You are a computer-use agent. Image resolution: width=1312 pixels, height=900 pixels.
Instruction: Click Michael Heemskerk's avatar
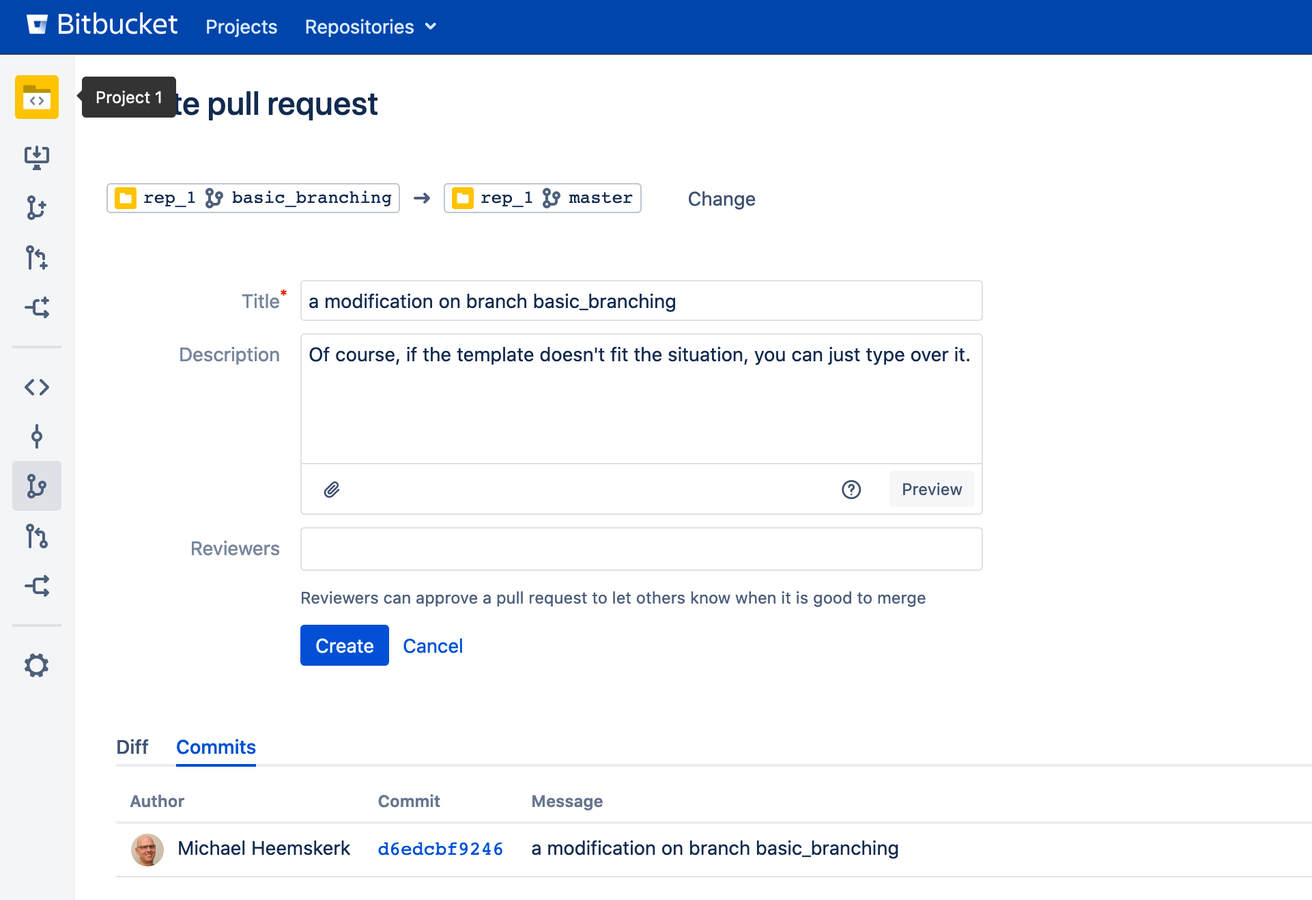pos(148,850)
